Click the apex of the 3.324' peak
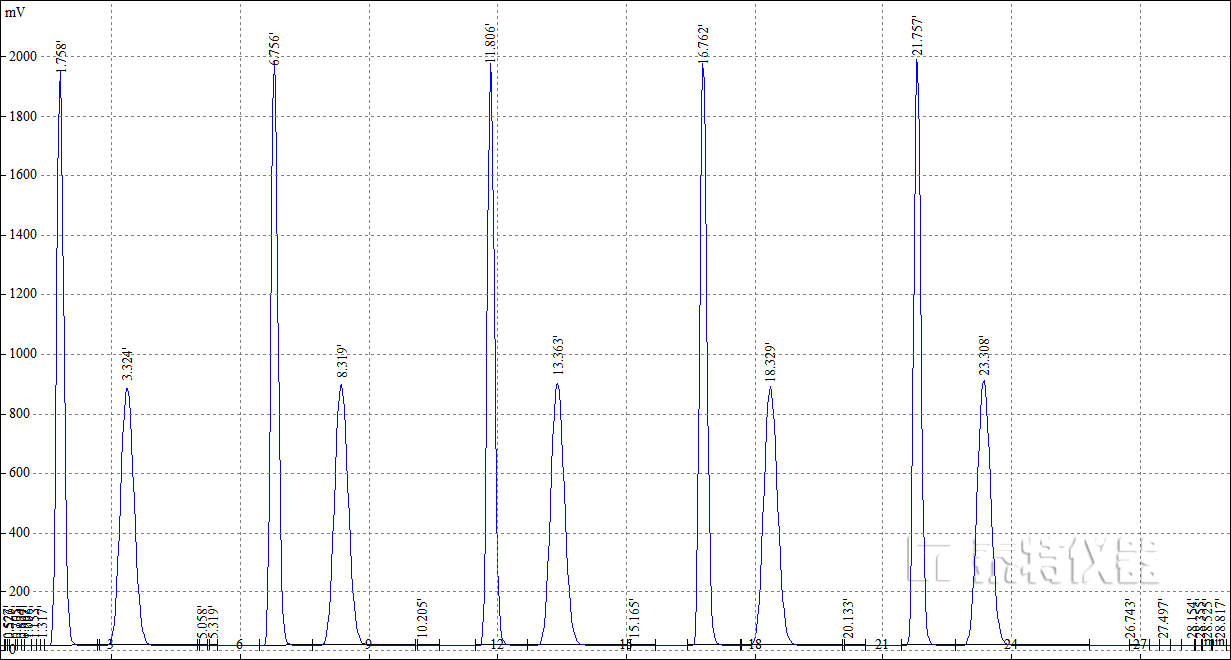1231x660 pixels. coord(127,388)
